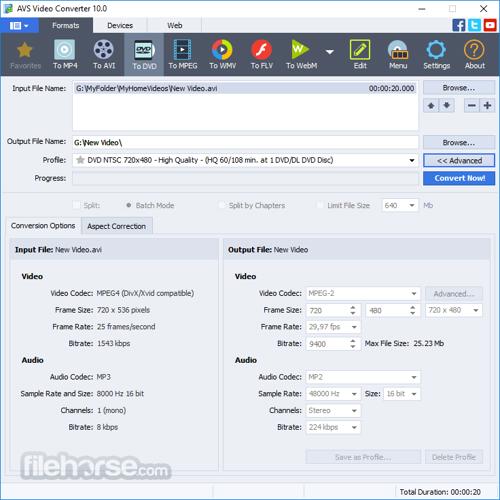Open the Settings gear icon
Image resolution: width=500 pixels, height=500 pixels.
(436, 55)
